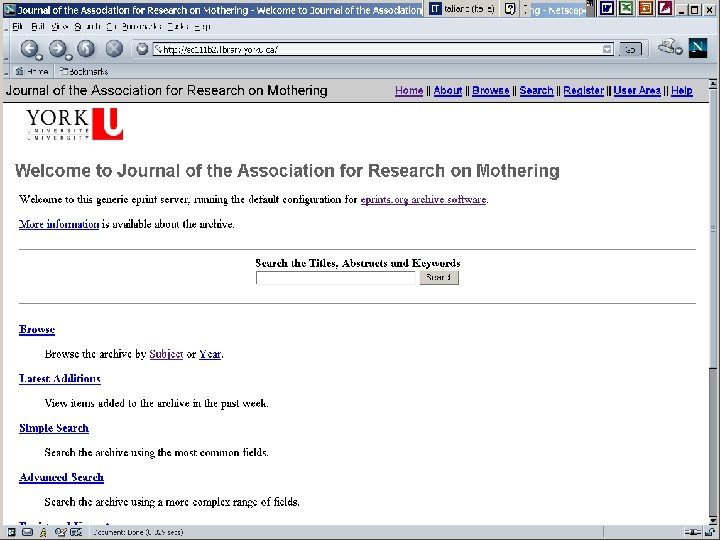This screenshot has height=540, width=720.
Task: Open the File menu
Action: pyautogui.click(x=17, y=27)
